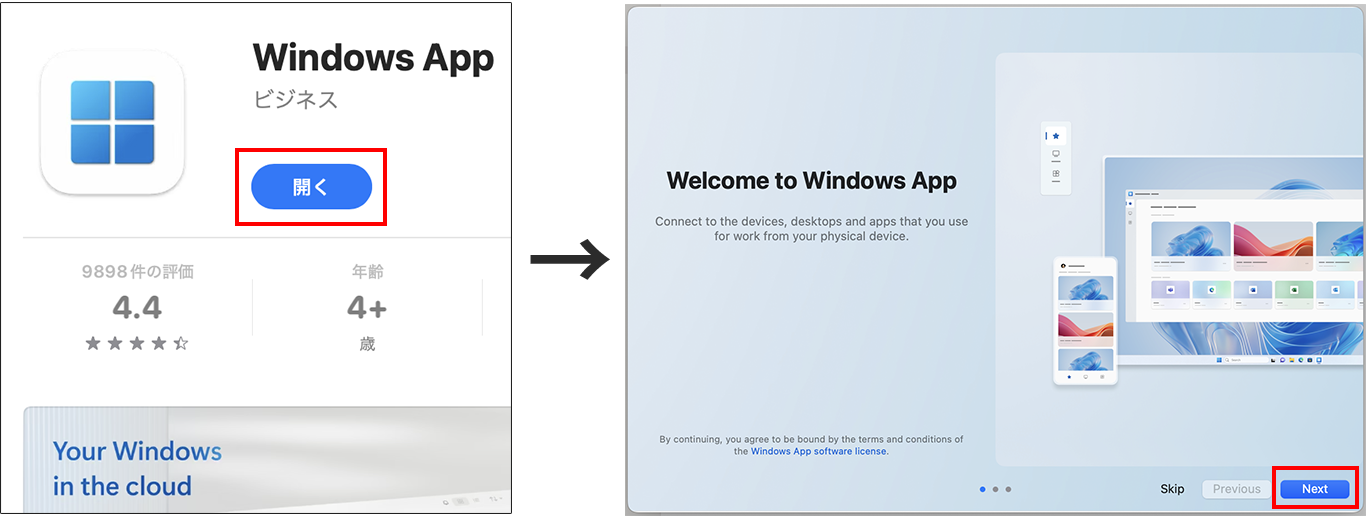Screen dimensions: 1366x516
Task: Click the Skip button
Action: 1172,489
